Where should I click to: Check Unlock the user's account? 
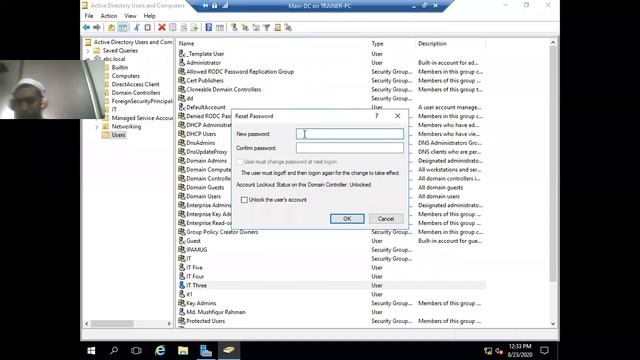[x=244, y=200]
